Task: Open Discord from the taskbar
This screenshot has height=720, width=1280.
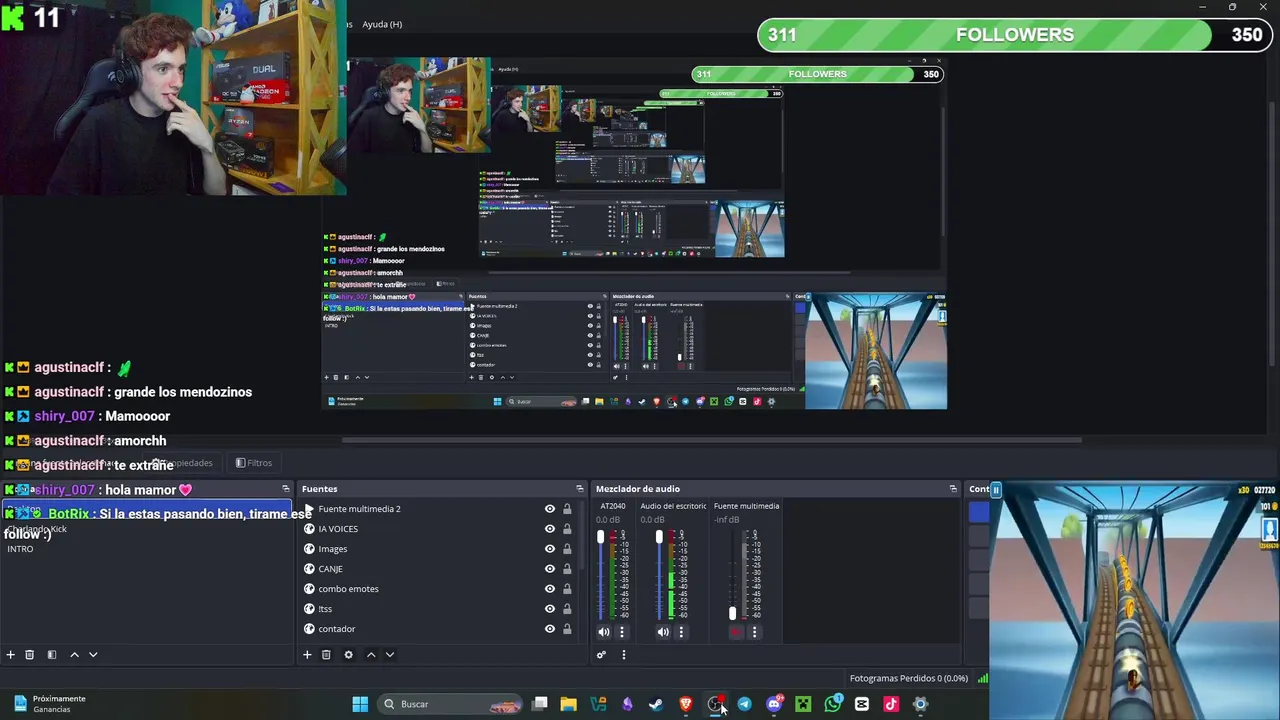Action: (774, 704)
